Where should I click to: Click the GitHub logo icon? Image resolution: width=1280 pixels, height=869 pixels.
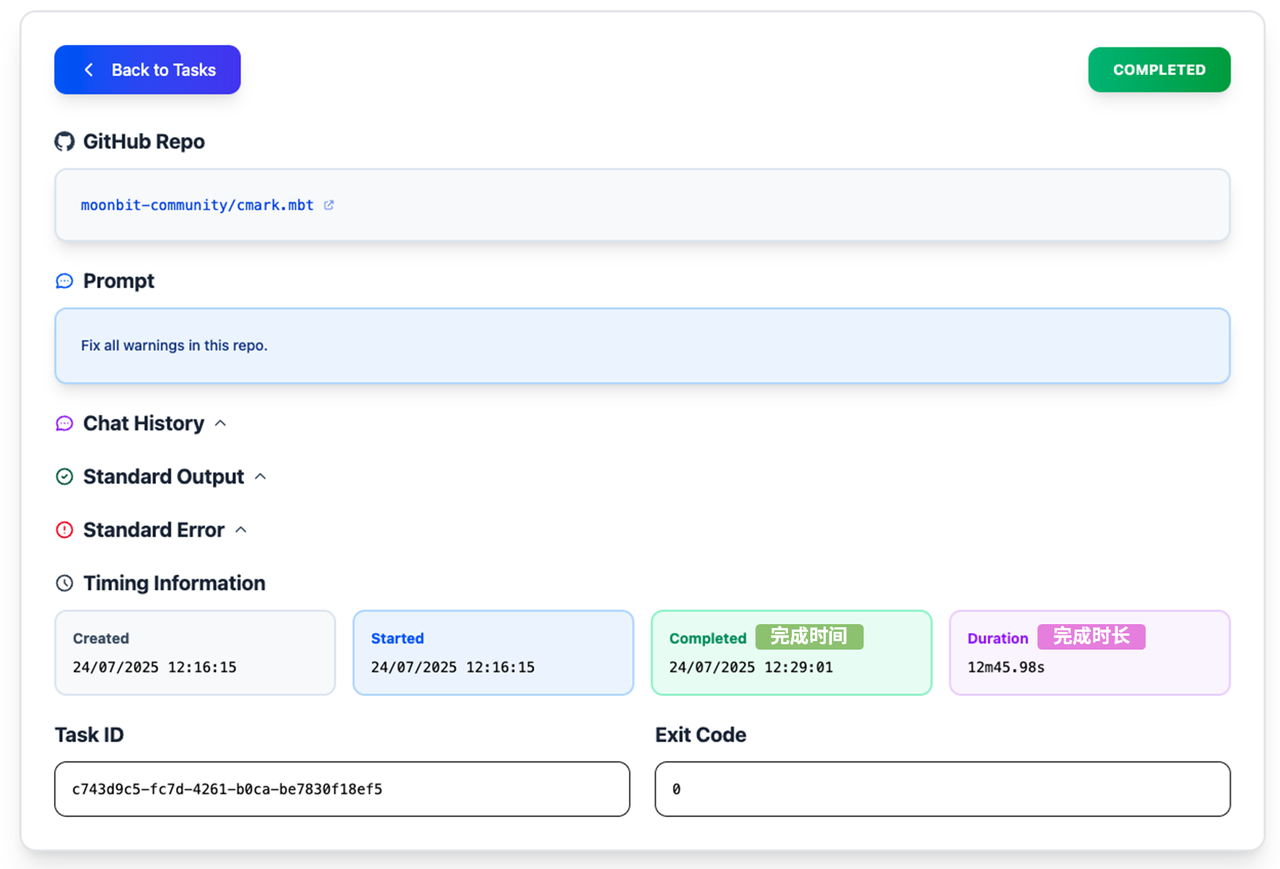[65, 142]
